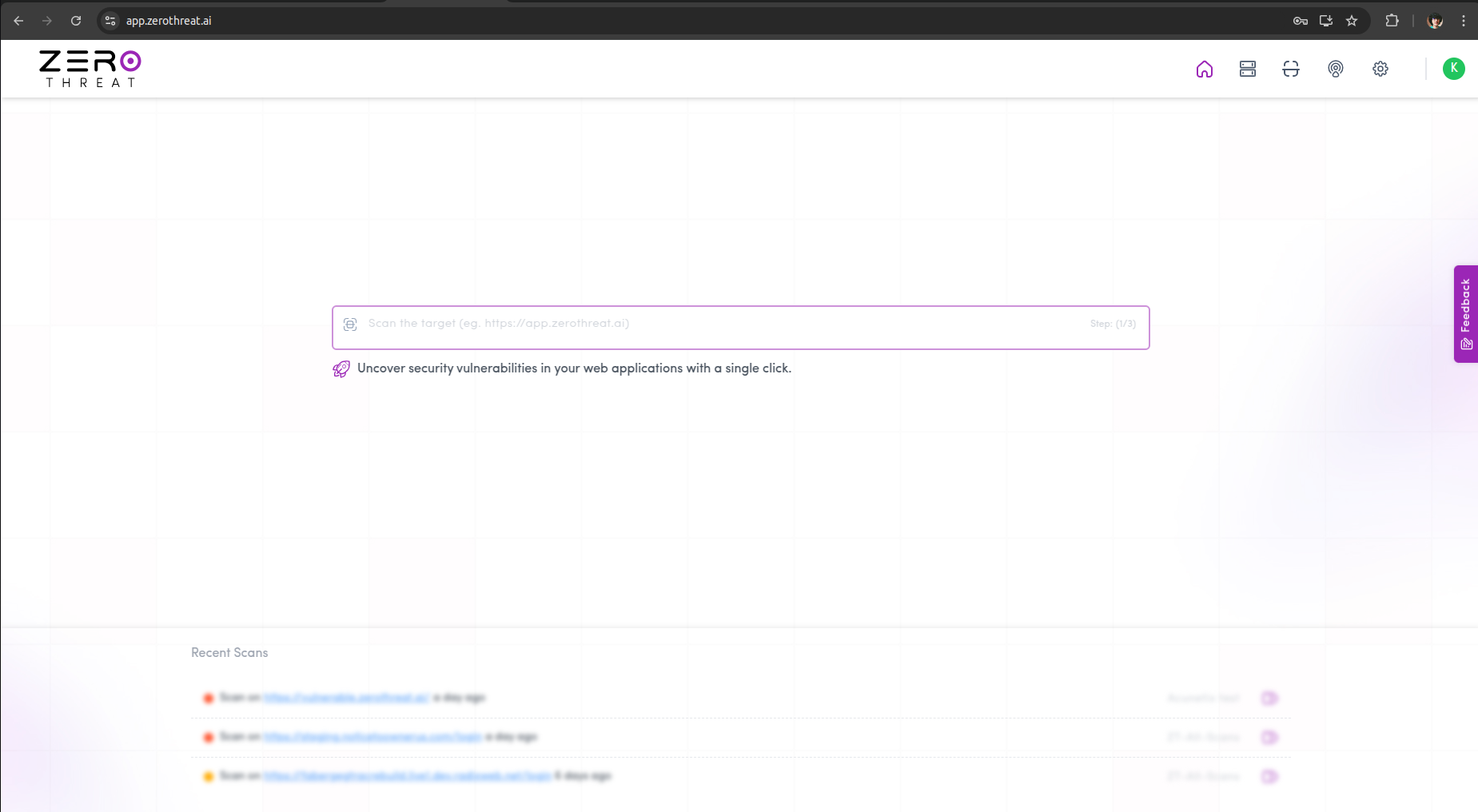This screenshot has width=1478, height=812.
Task: Click the install app icon in the address bar
Action: [1326, 21]
